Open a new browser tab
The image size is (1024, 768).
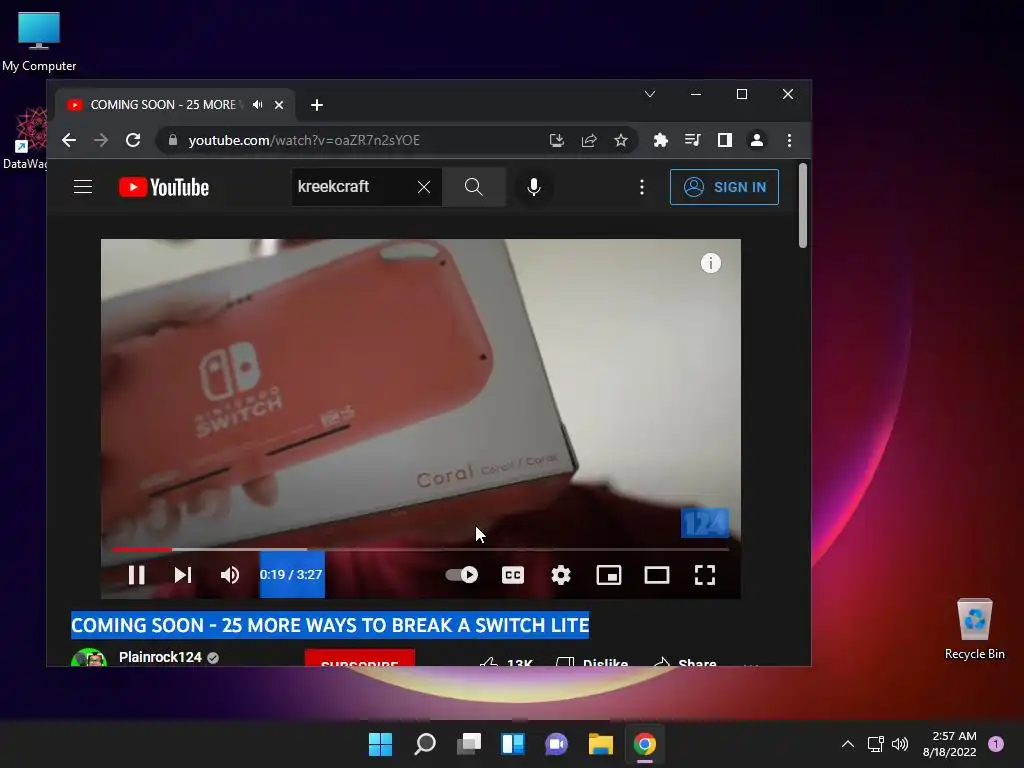[317, 104]
